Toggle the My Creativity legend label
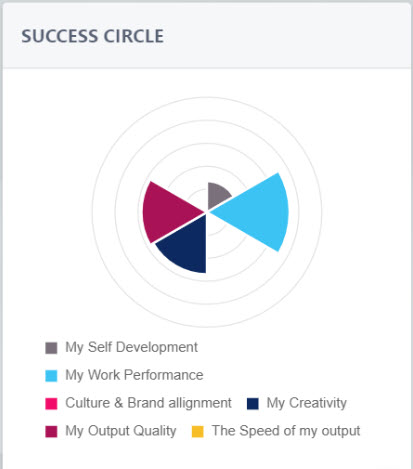The height and width of the screenshot is (469, 413). [x=306, y=403]
